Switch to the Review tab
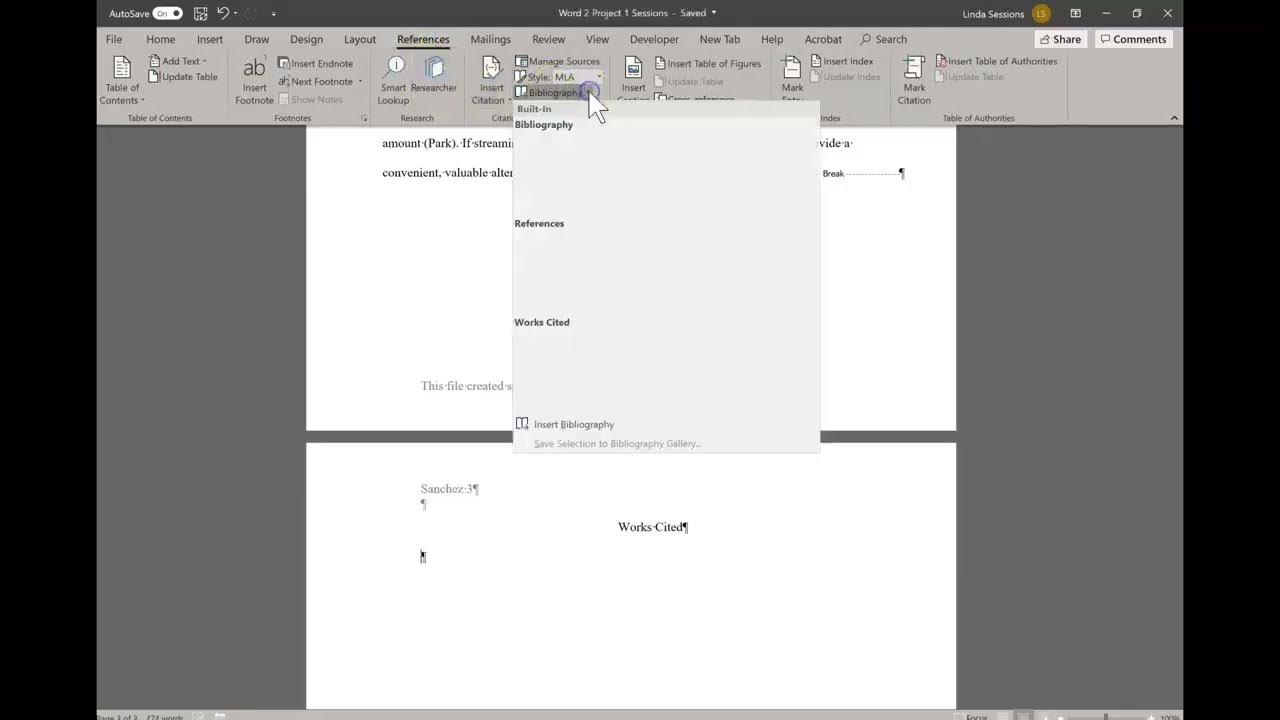 pos(548,39)
